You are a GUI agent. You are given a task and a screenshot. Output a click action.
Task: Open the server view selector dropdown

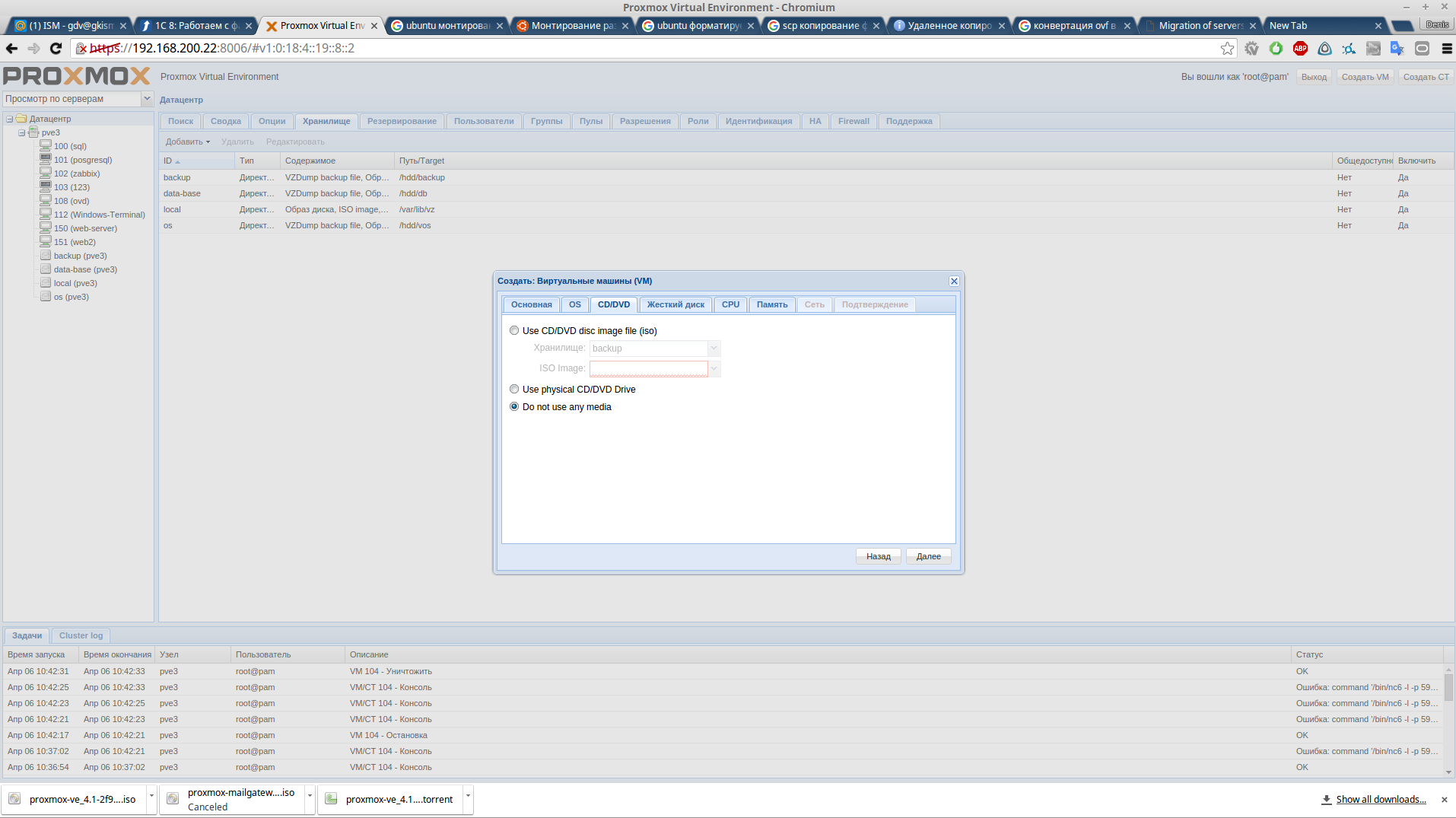click(x=147, y=99)
